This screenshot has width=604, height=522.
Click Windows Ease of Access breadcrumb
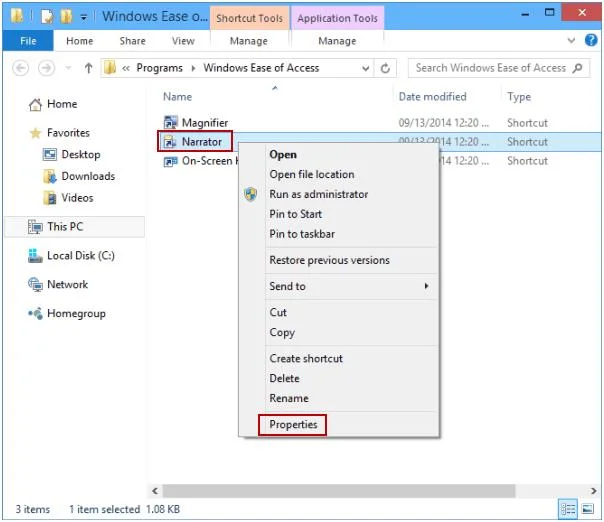pos(261,68)
